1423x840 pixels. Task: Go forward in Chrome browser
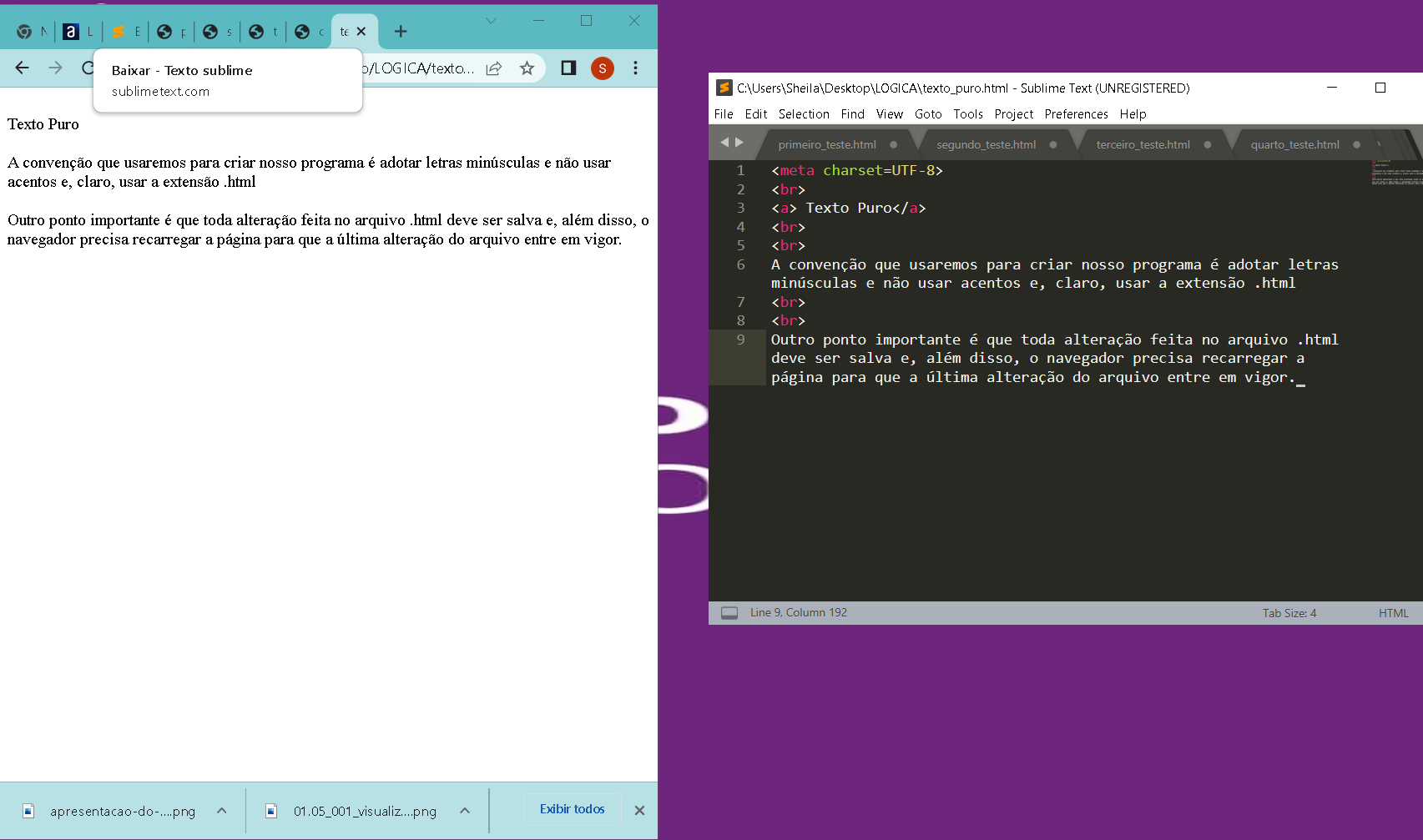tap(56, 68)
